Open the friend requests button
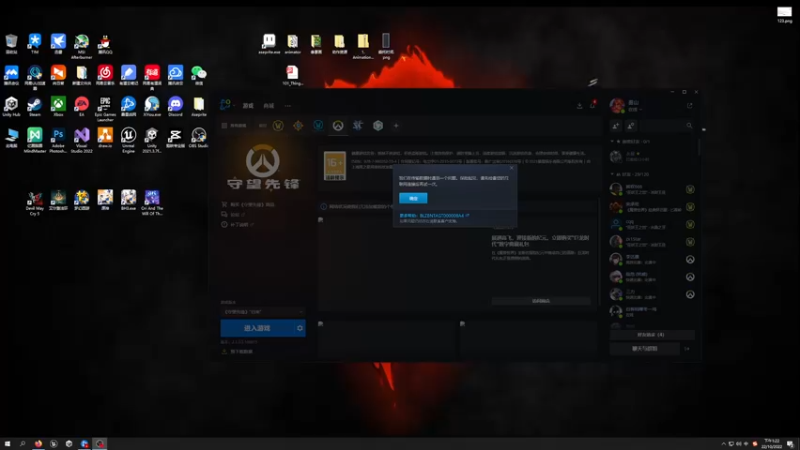 pyautogui.click(x=651, y=335)
